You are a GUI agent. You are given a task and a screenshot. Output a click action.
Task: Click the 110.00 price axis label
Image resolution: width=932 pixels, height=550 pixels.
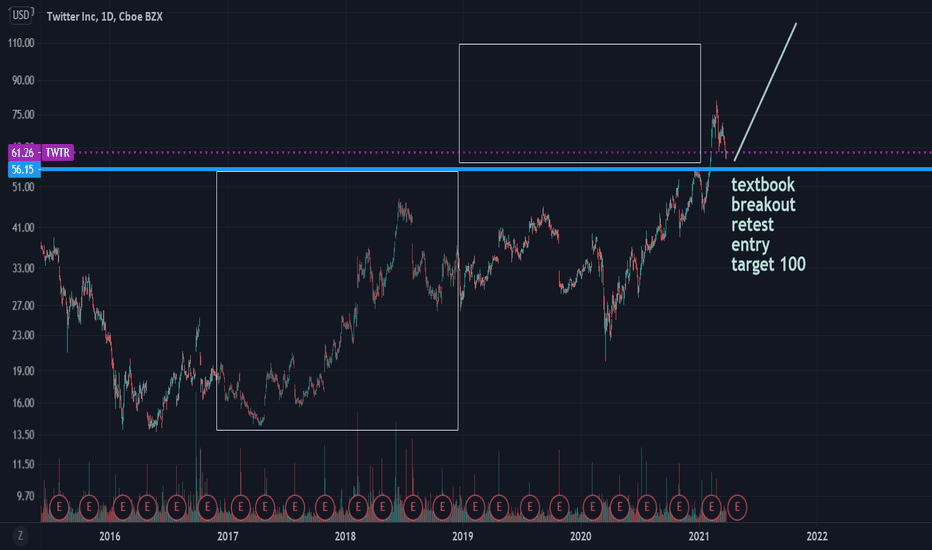point(21,43)
